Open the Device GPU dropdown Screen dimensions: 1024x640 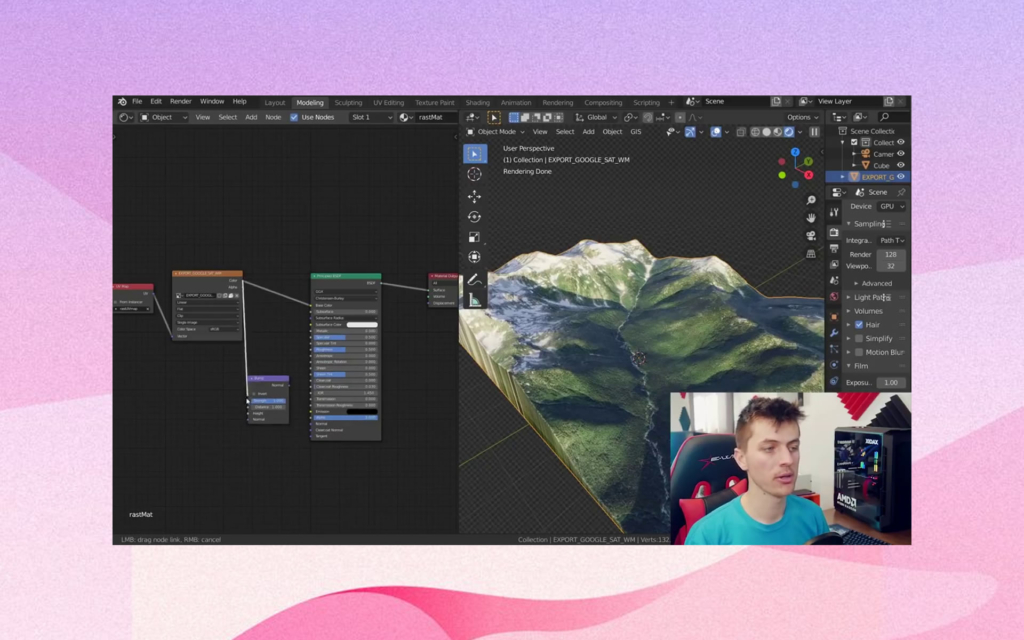coord(891,206)
